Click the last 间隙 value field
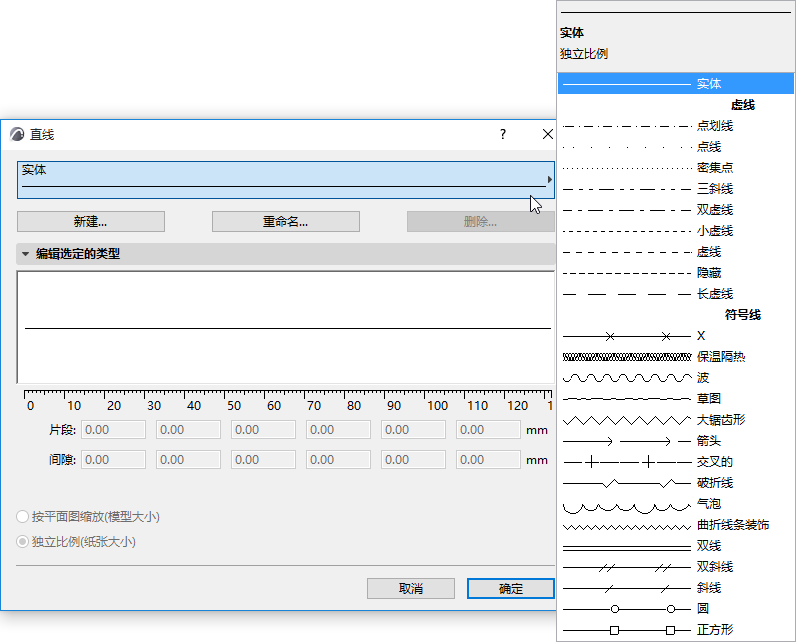The width and height of the screenshot is (796, 642). tap(488, 460)
